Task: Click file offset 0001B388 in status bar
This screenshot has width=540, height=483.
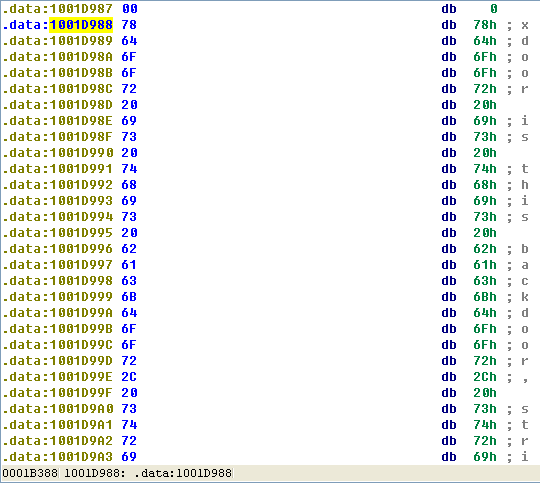Action: 30,473
